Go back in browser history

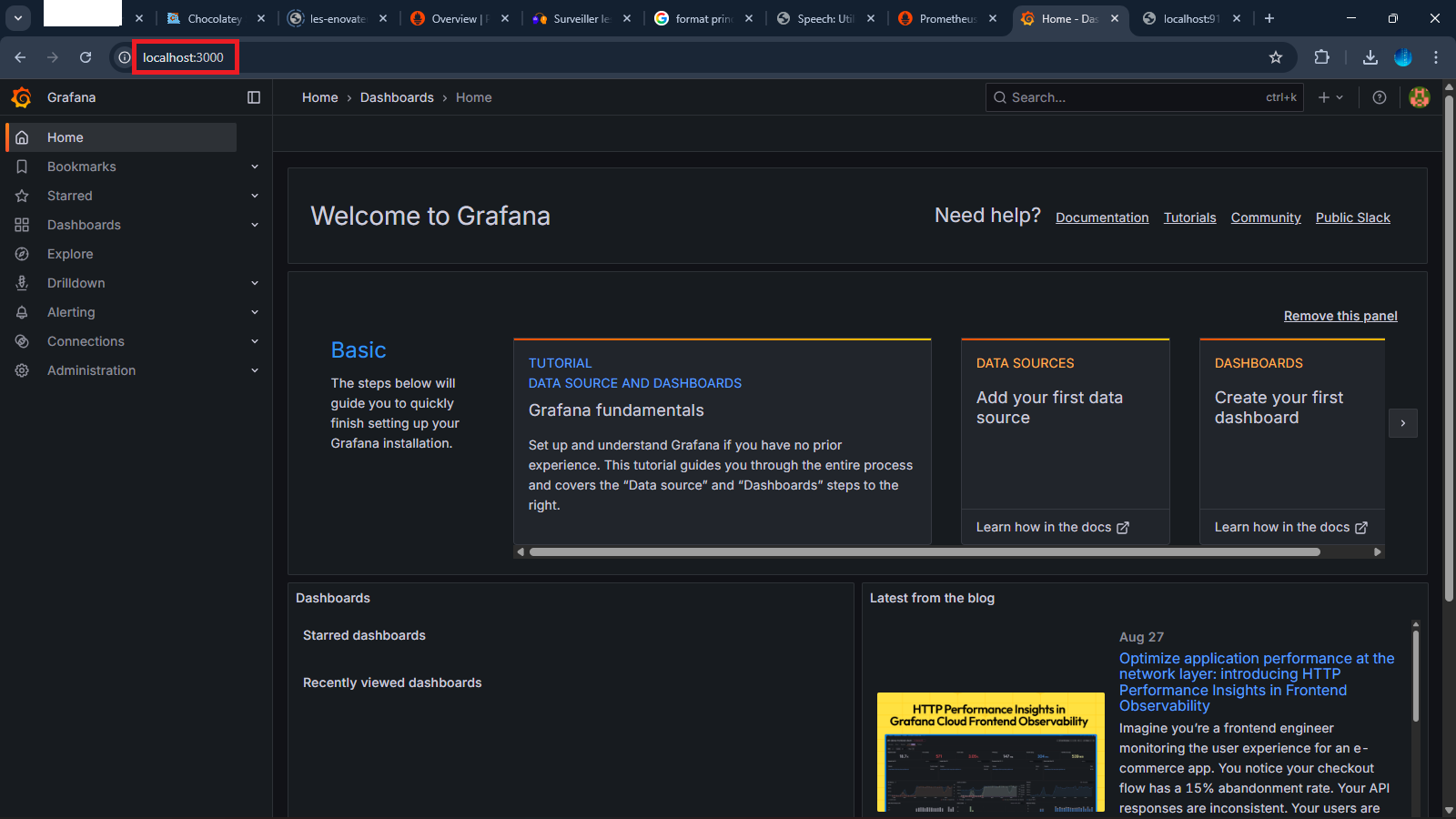pos(20,57)
